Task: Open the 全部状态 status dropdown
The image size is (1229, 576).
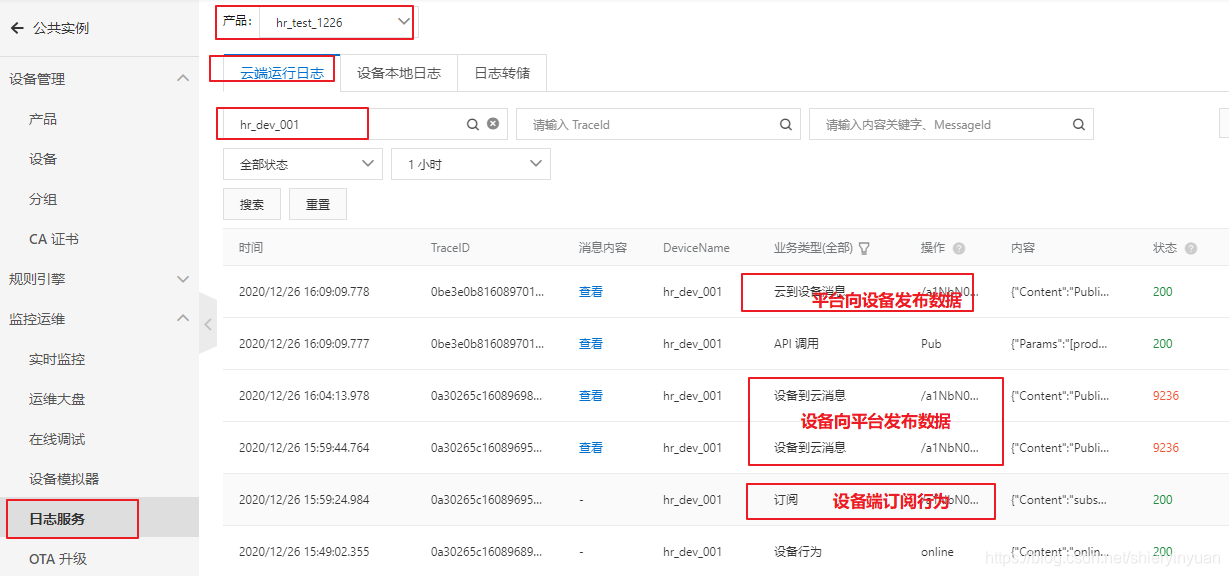Action: click(303, 164)
